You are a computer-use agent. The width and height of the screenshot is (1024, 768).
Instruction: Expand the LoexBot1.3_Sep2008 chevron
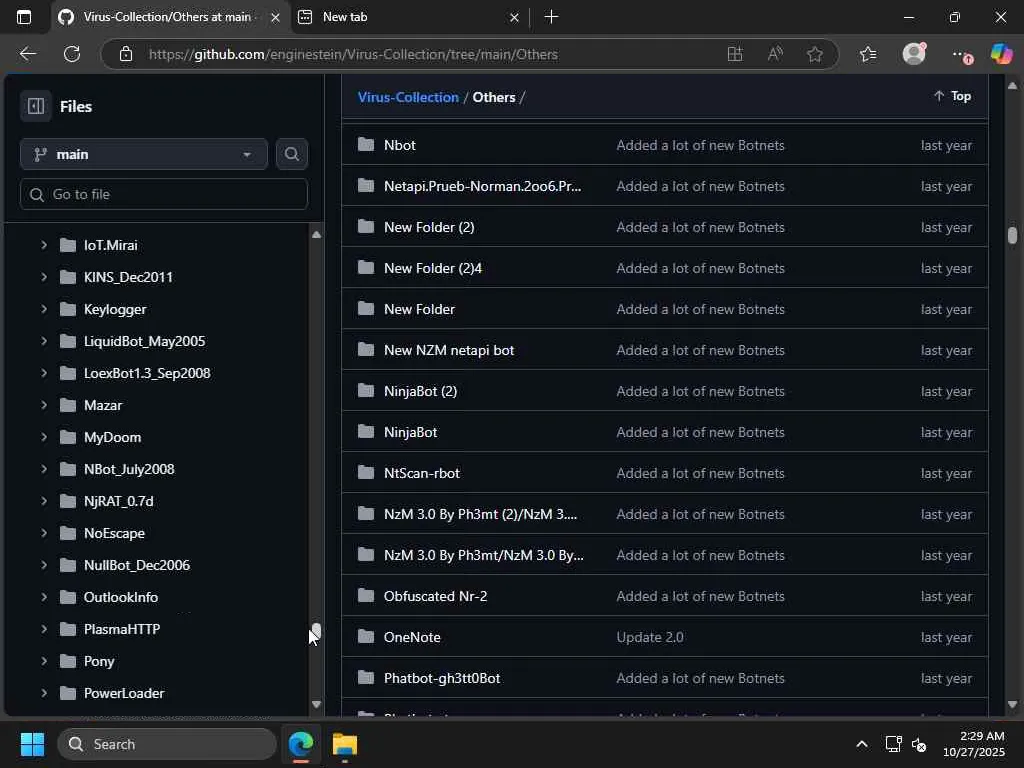(44, 373)
